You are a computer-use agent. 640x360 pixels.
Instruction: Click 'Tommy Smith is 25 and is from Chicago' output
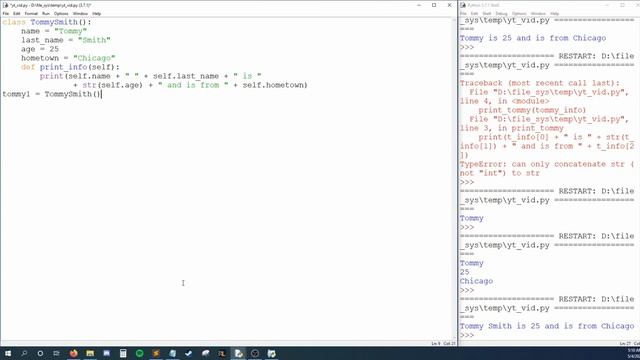coord(547,326)
